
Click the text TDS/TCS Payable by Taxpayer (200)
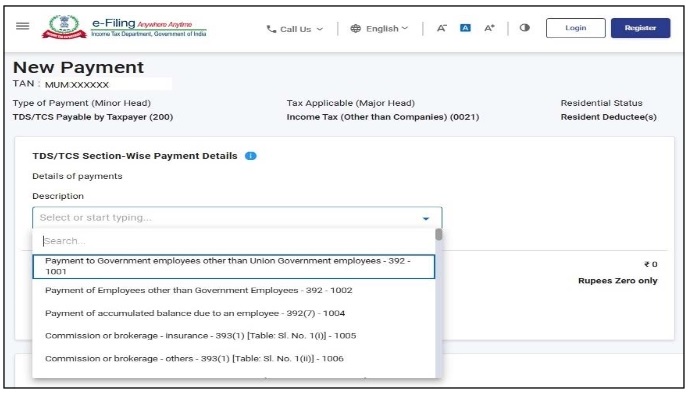93,117
